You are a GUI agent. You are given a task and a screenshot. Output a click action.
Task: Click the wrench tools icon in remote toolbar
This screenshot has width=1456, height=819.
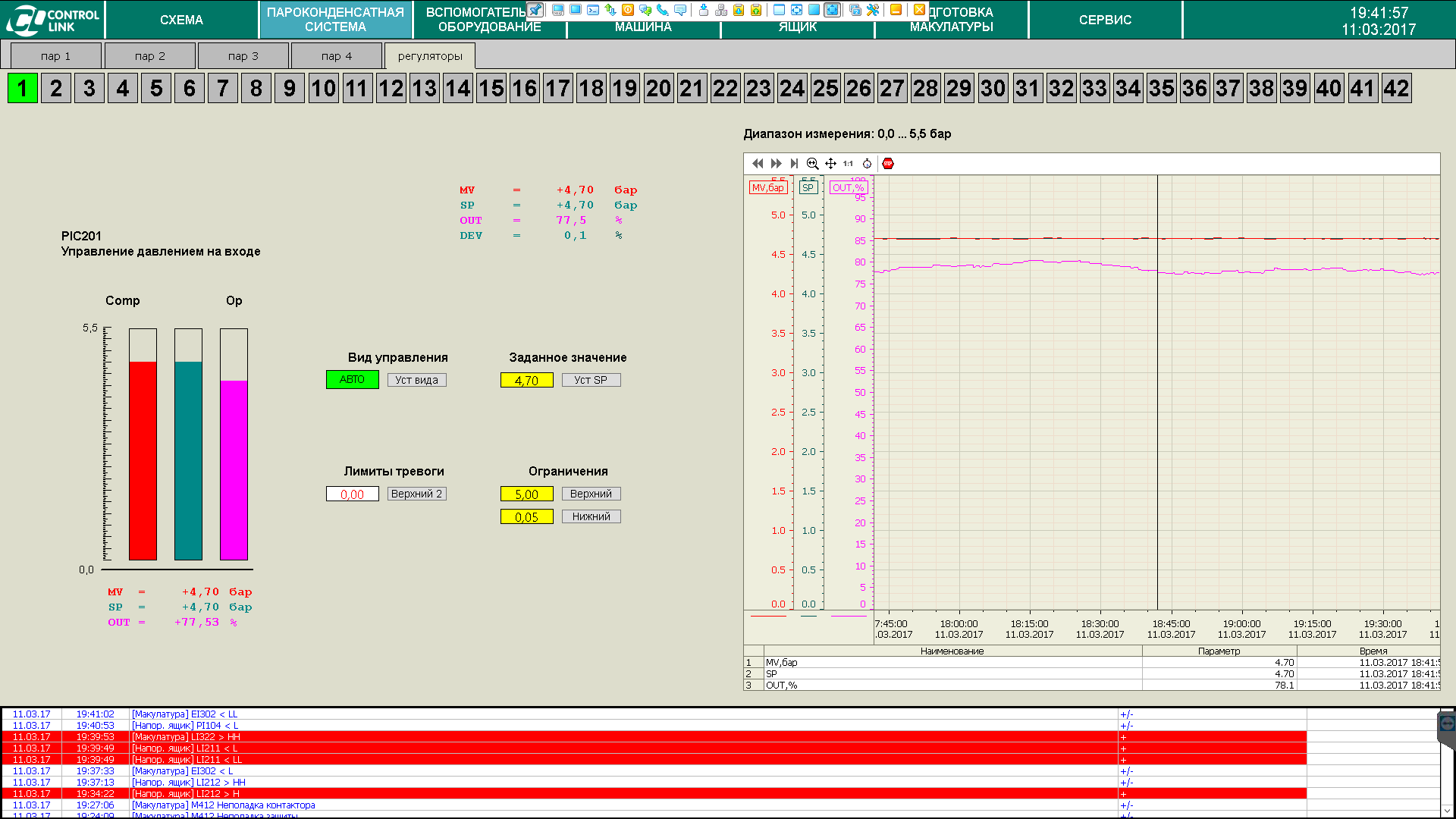[873, 10]
